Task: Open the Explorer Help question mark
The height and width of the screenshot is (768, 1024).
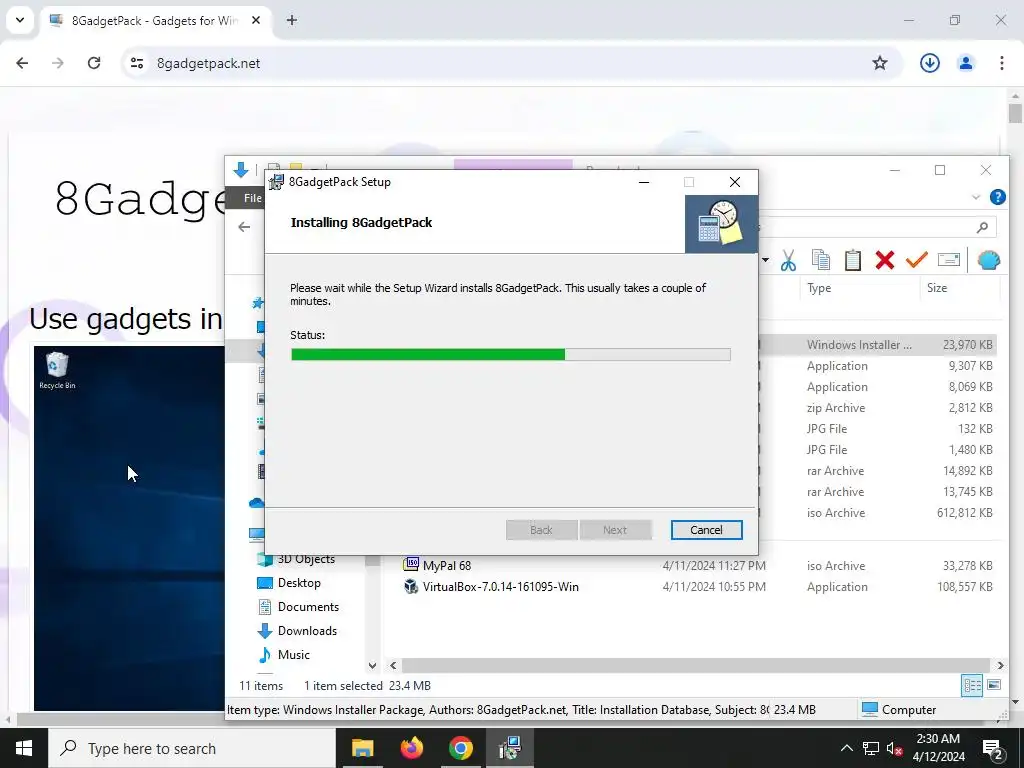Action: pyautogui.click(x=997, y=197)
